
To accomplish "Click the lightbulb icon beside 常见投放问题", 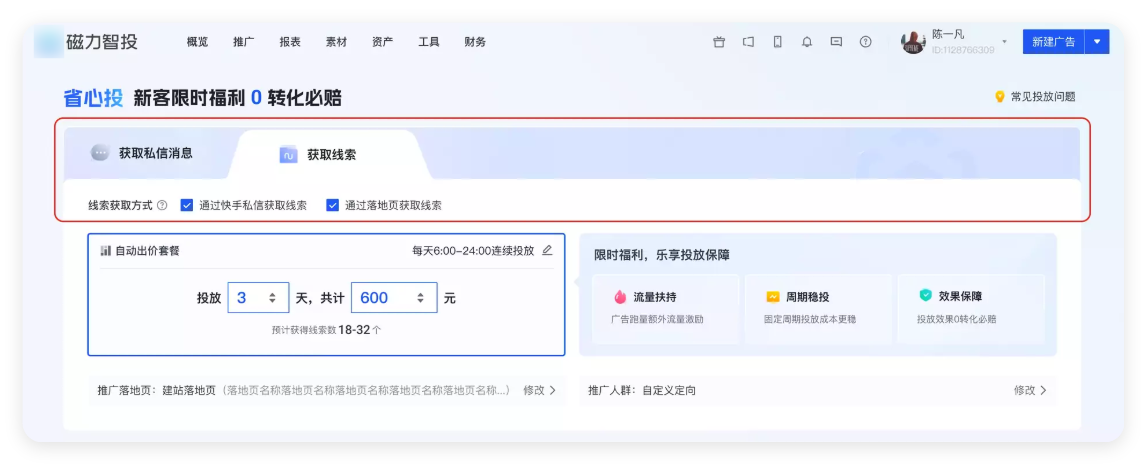I will click(x=1000, y=96).
